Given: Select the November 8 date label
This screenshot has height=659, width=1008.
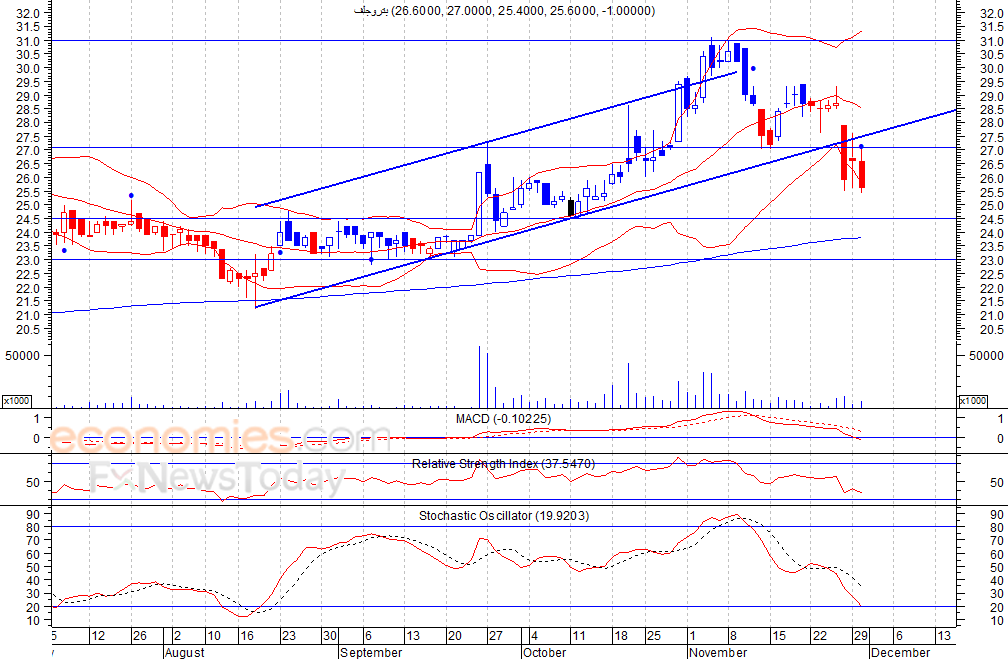Looking at the screenshot, I should point(735,636).
